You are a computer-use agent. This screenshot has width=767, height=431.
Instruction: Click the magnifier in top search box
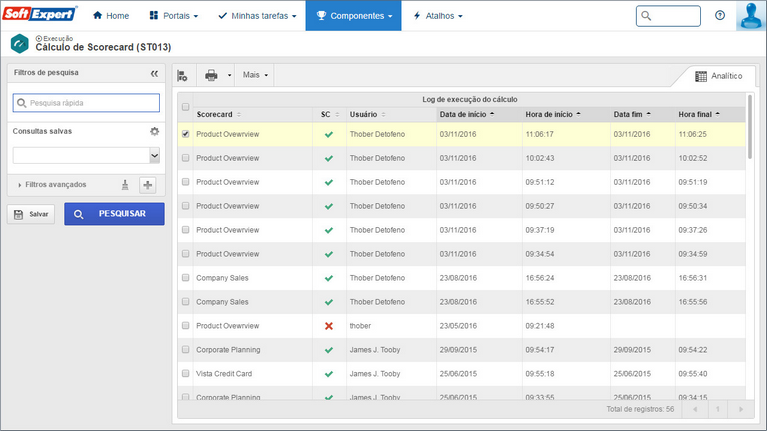[x=646, y=16]
